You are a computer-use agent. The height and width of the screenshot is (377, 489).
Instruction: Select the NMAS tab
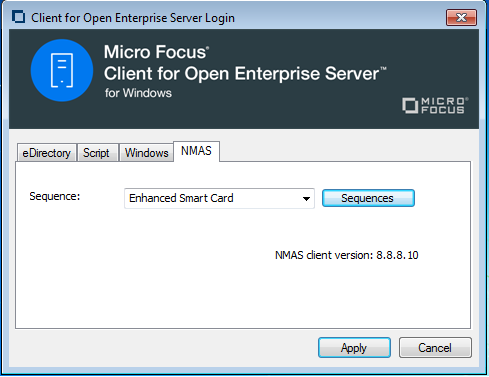click(x=196, y=151)
